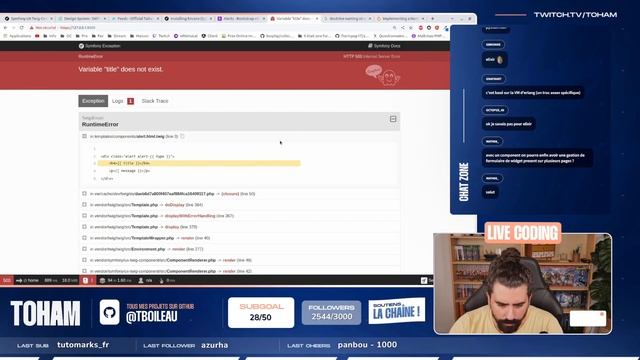This screenshot has width=640, height=360.
Task: Close the Variable "title" does not exist tab
Action: (x=317, y=18)
